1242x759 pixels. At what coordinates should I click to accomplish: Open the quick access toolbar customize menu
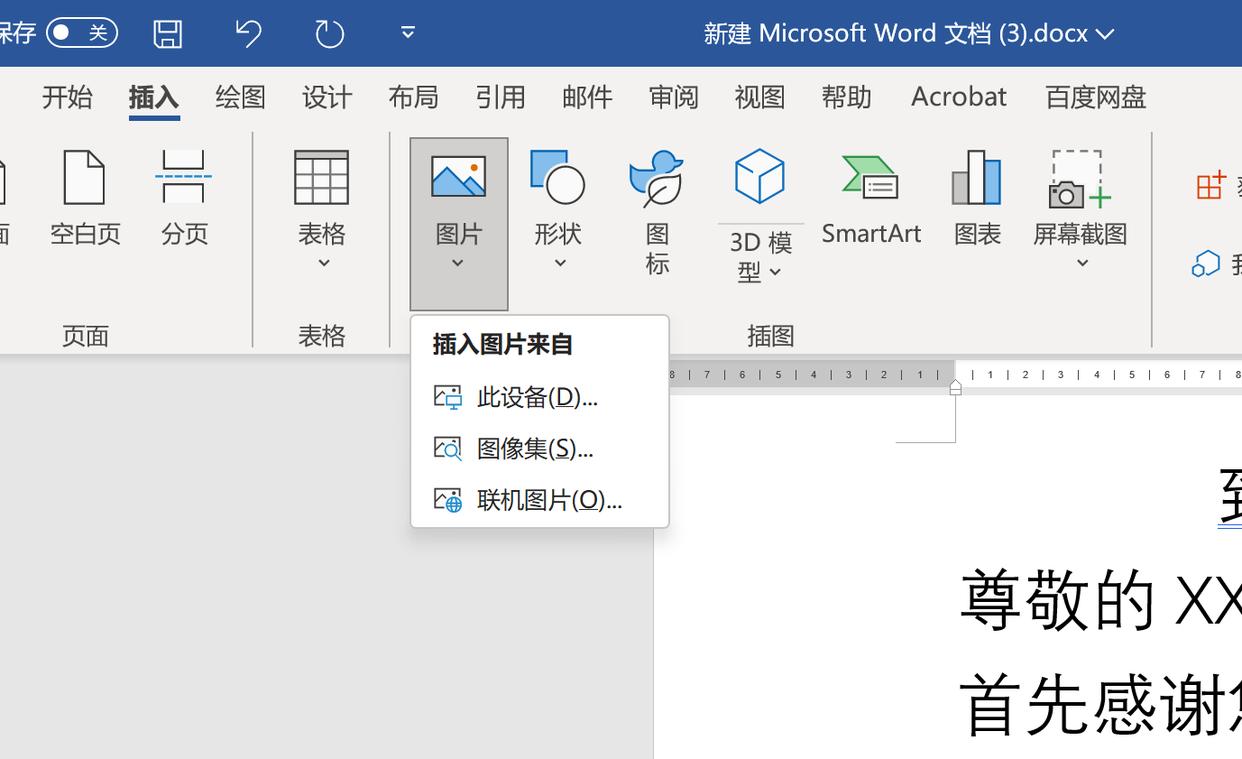(407, 32)
